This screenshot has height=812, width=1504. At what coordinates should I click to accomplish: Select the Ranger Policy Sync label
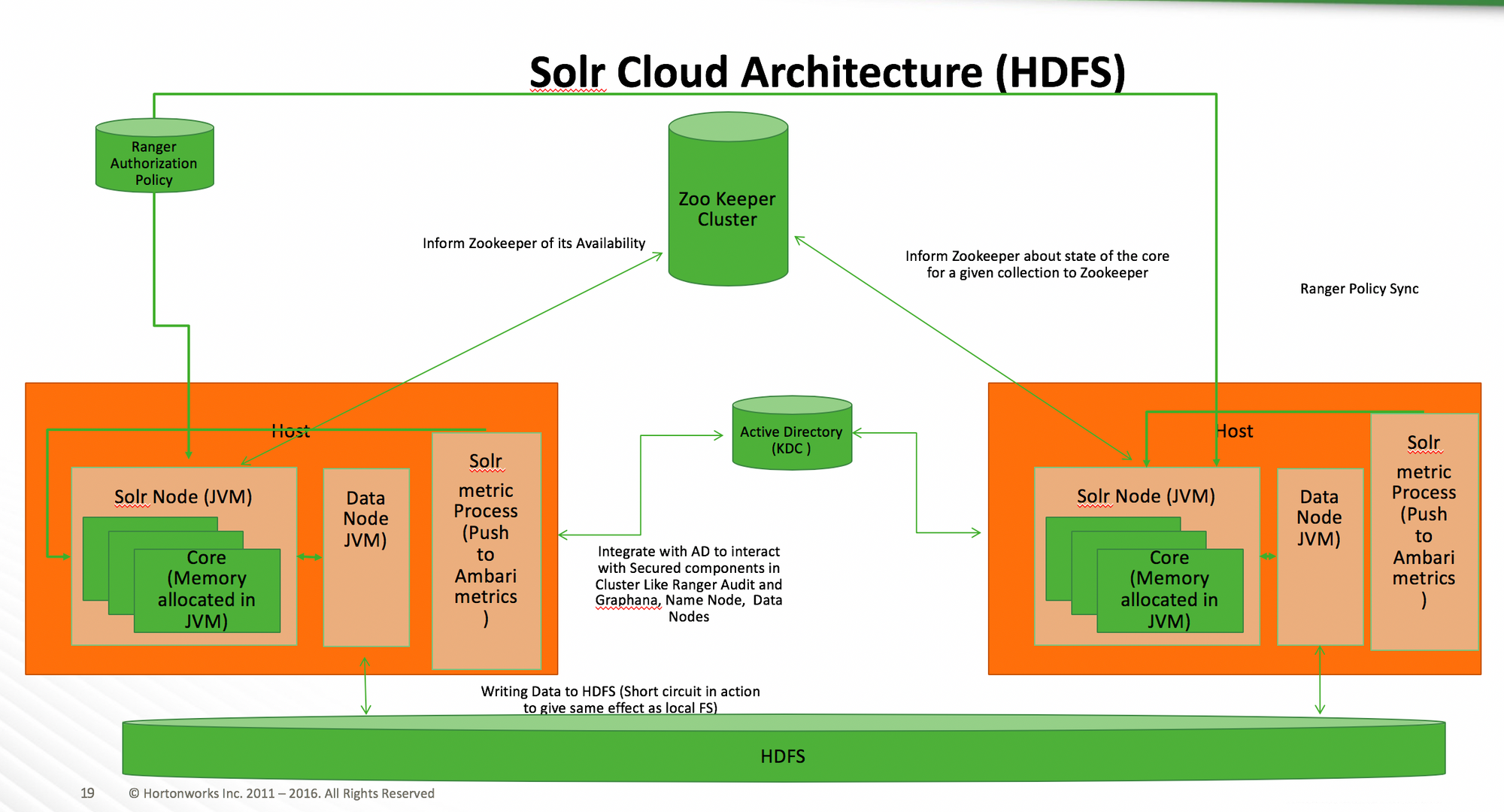coord(1360,289)
